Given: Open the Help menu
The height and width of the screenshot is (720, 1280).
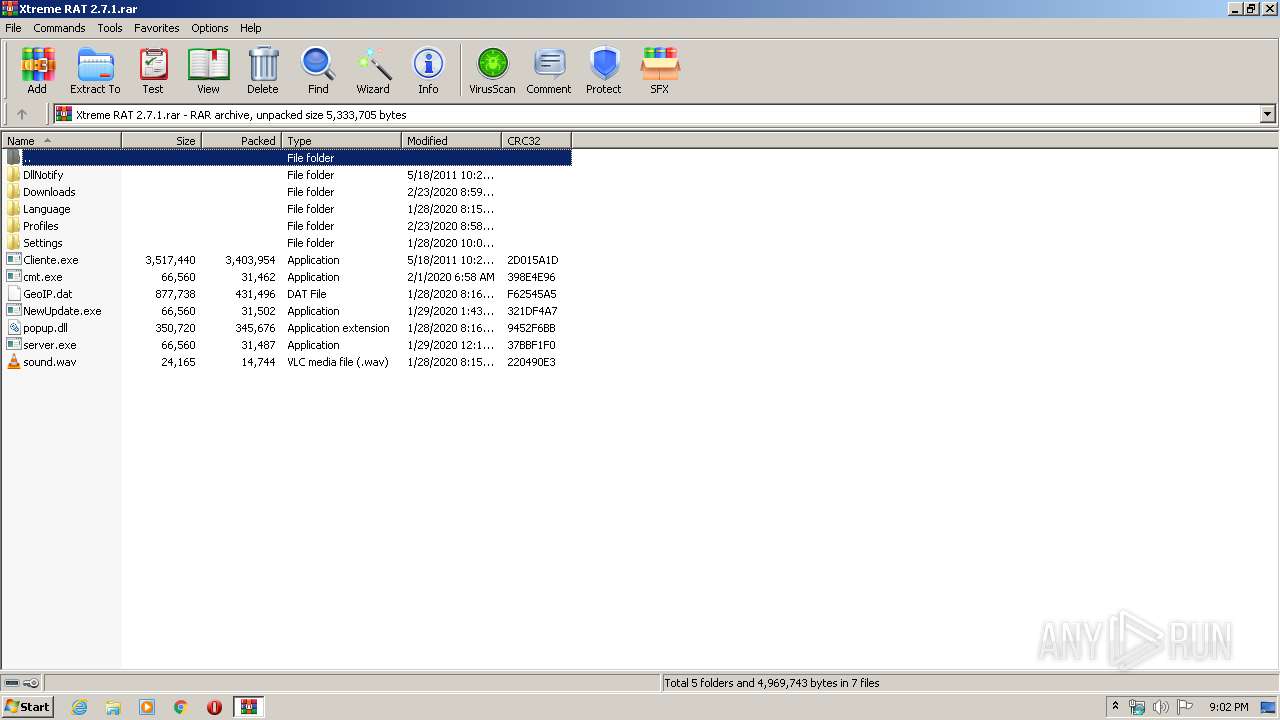Looking at the screenshot, I should [251, 28].
